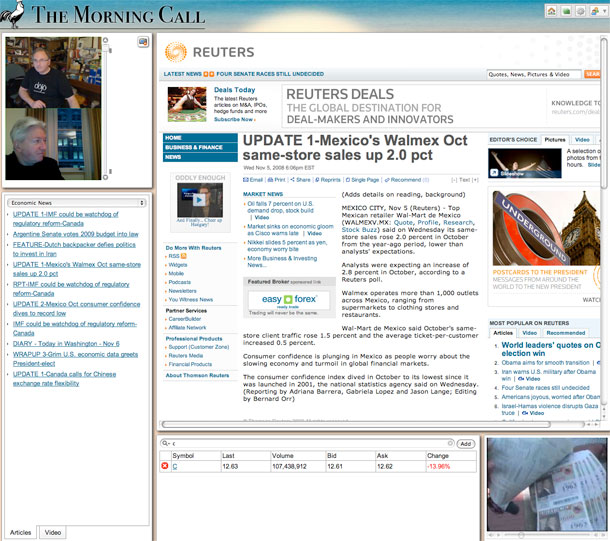Click the slideshow icon on Editor's Choice photo
The height and width of the screenshot is (541, 610).
coord(494,173)
